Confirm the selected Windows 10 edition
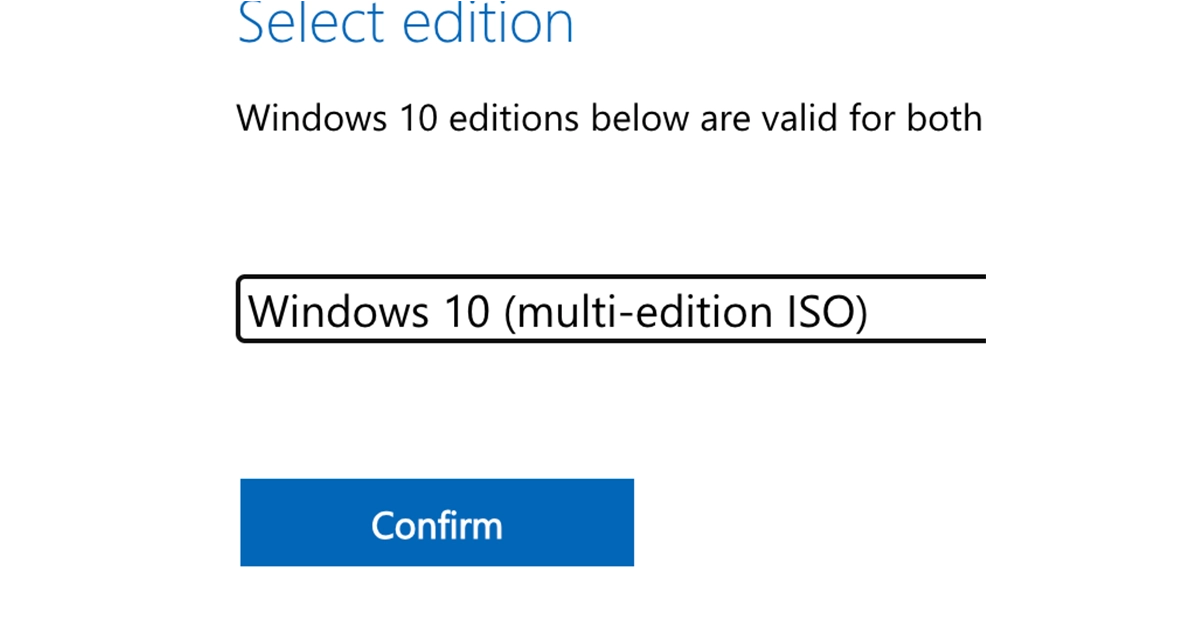The height and width of the screenshot is (628, 1200). point(437,523)
